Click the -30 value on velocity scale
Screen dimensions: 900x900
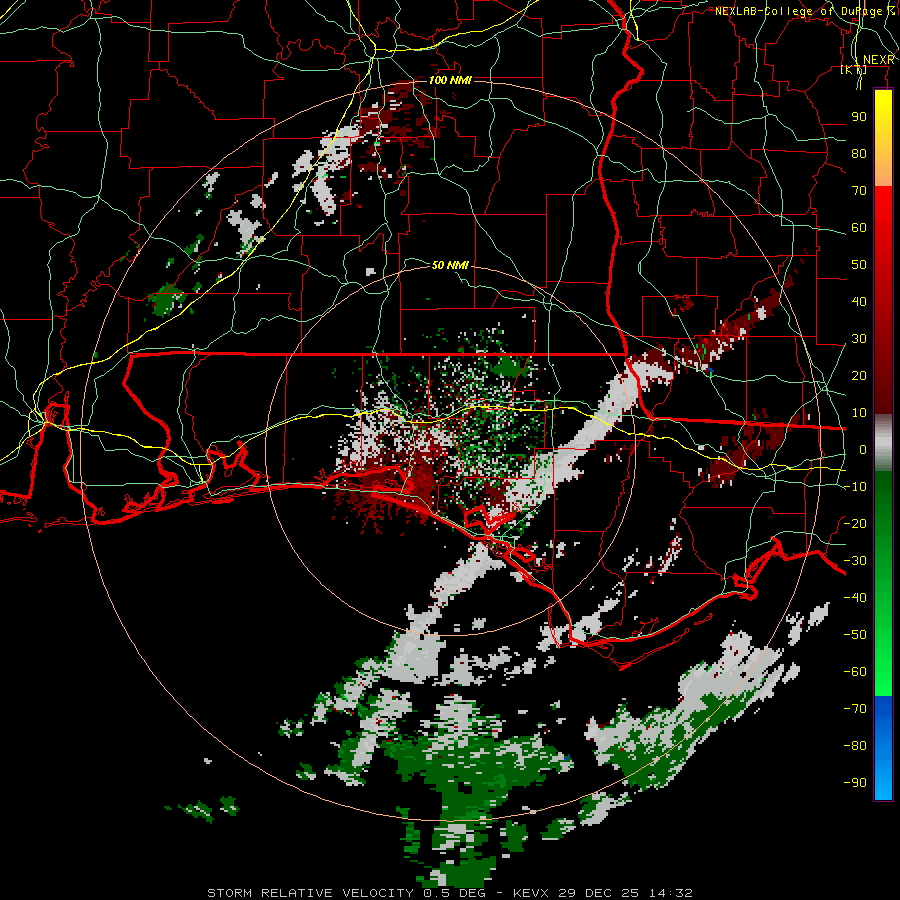[x=855, y=561]
